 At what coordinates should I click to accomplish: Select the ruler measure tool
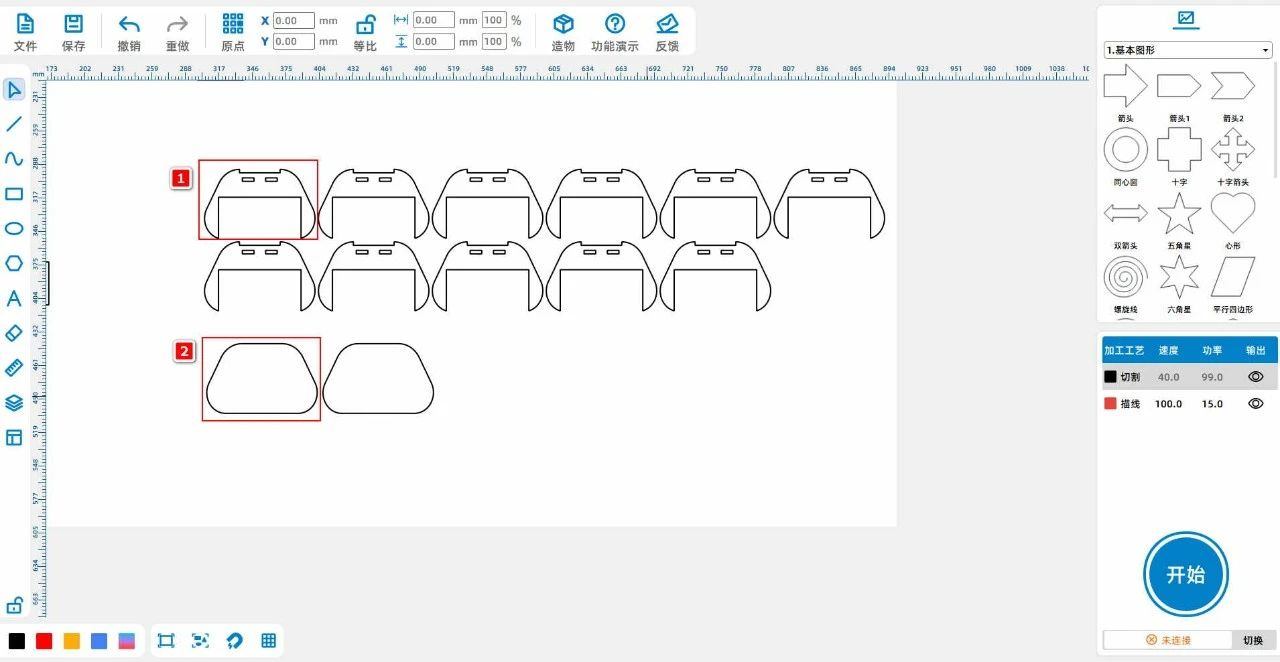pos(14,368)
